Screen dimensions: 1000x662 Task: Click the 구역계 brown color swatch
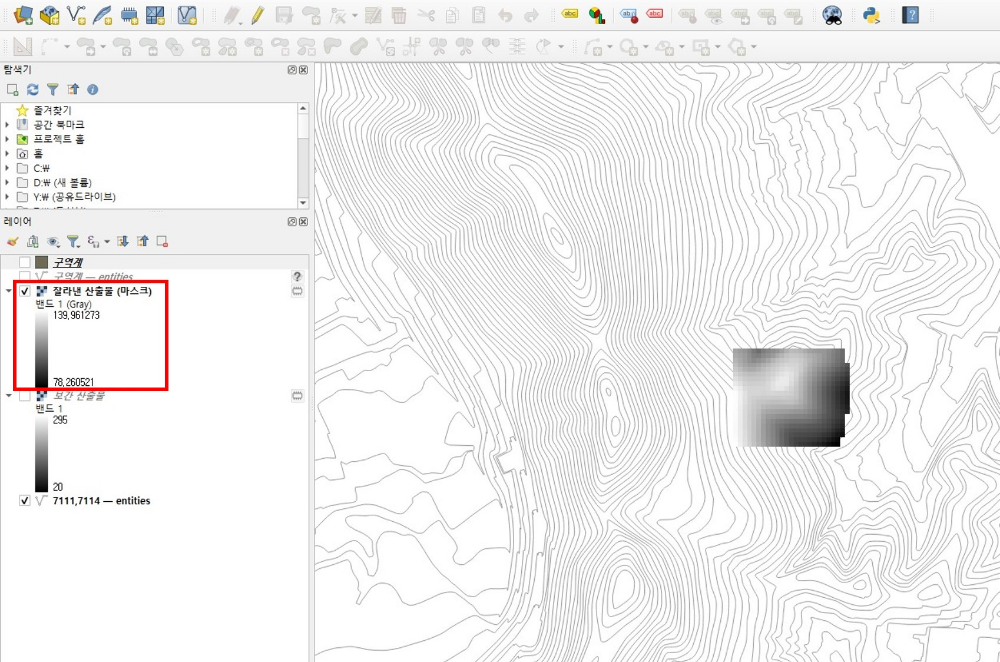(41, 262)
